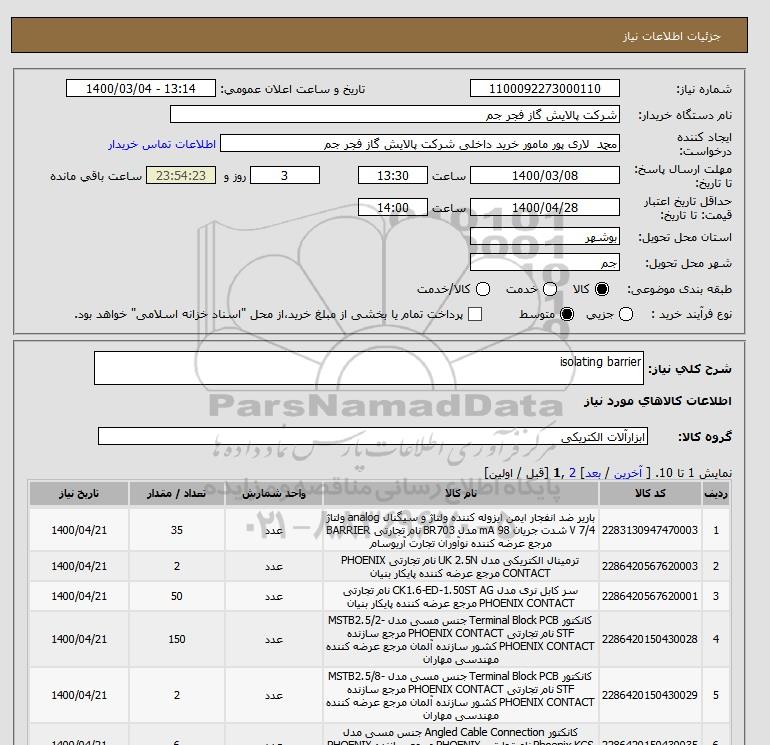Click the UK 2.5N terminal item name
The height and width of the screenshot is (745, 770).
pyautogui.click(x=461, y=567)
